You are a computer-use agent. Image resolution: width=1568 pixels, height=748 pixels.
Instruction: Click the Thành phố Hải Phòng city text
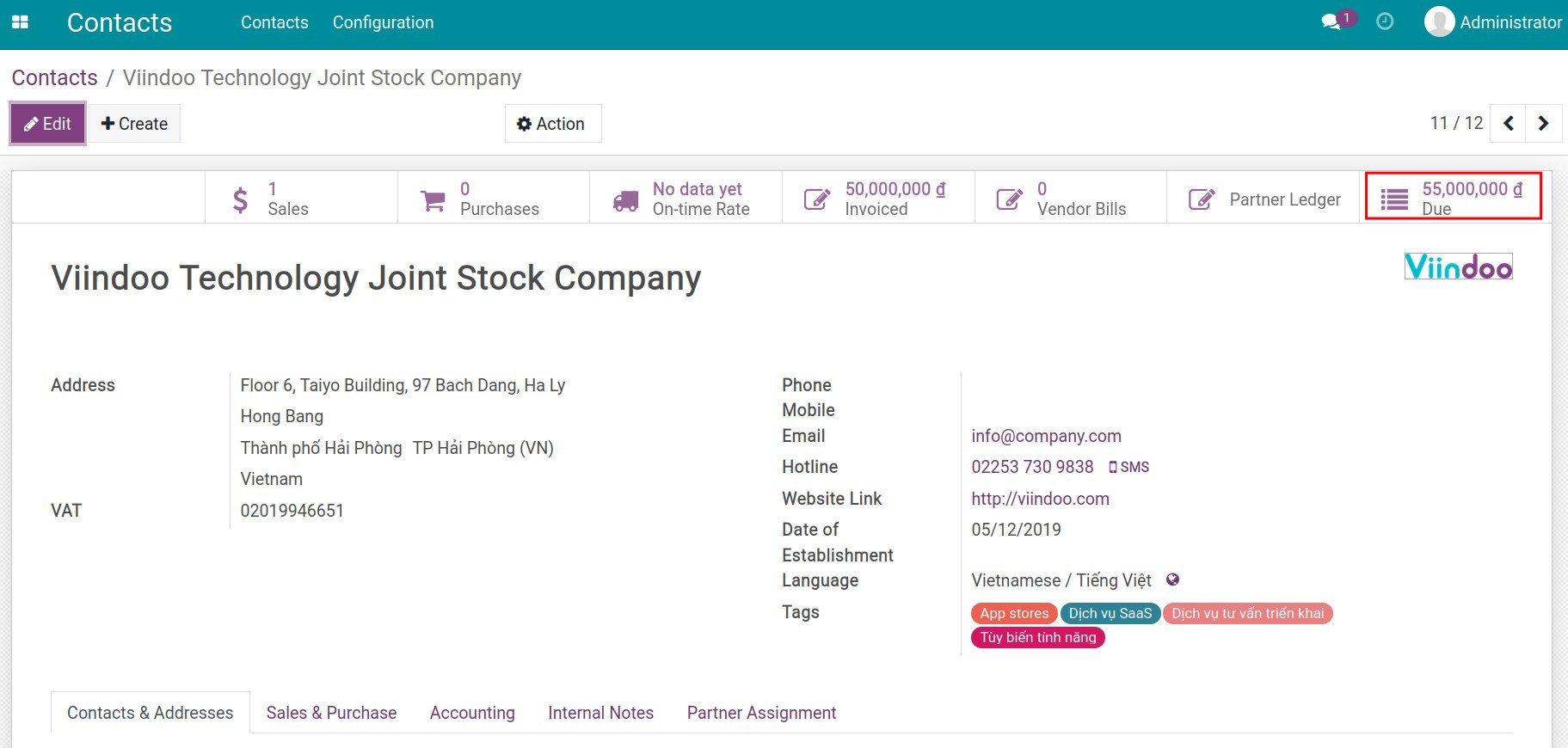click(321, 448)
